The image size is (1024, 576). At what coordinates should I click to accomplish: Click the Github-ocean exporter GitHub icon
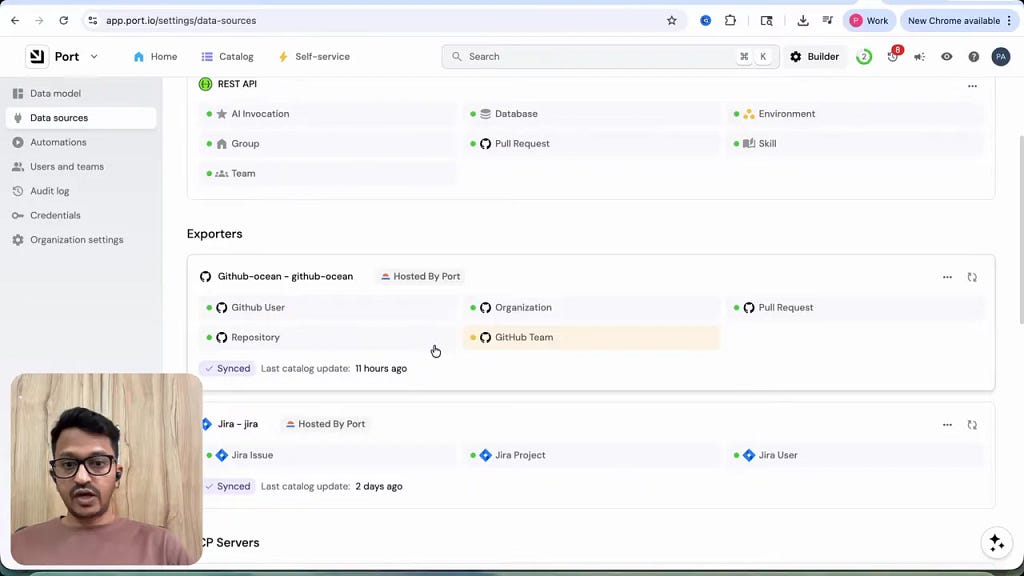click(205, 277)
